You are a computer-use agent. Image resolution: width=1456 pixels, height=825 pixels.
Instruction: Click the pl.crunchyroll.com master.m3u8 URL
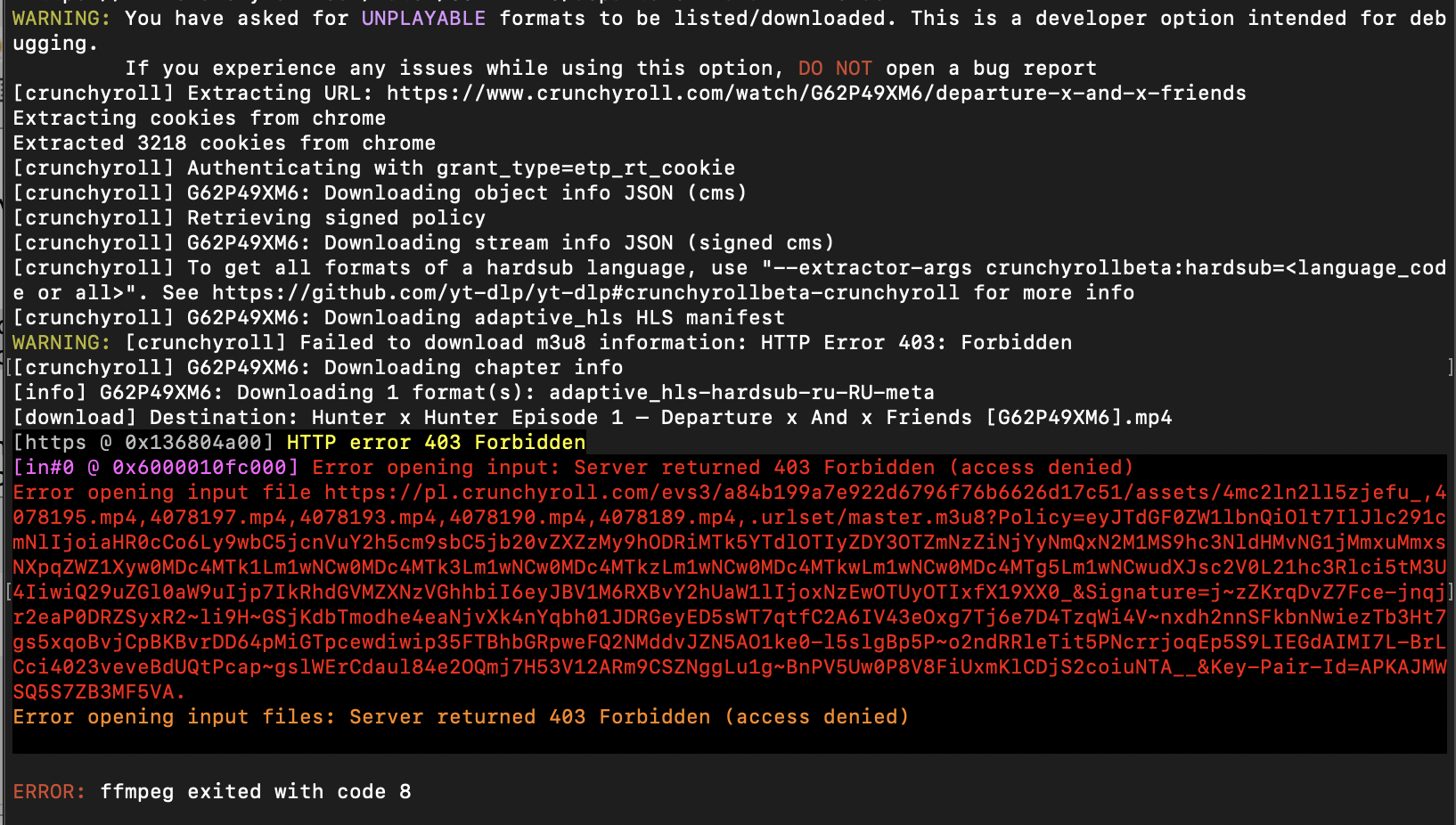[x=730, y=592]
